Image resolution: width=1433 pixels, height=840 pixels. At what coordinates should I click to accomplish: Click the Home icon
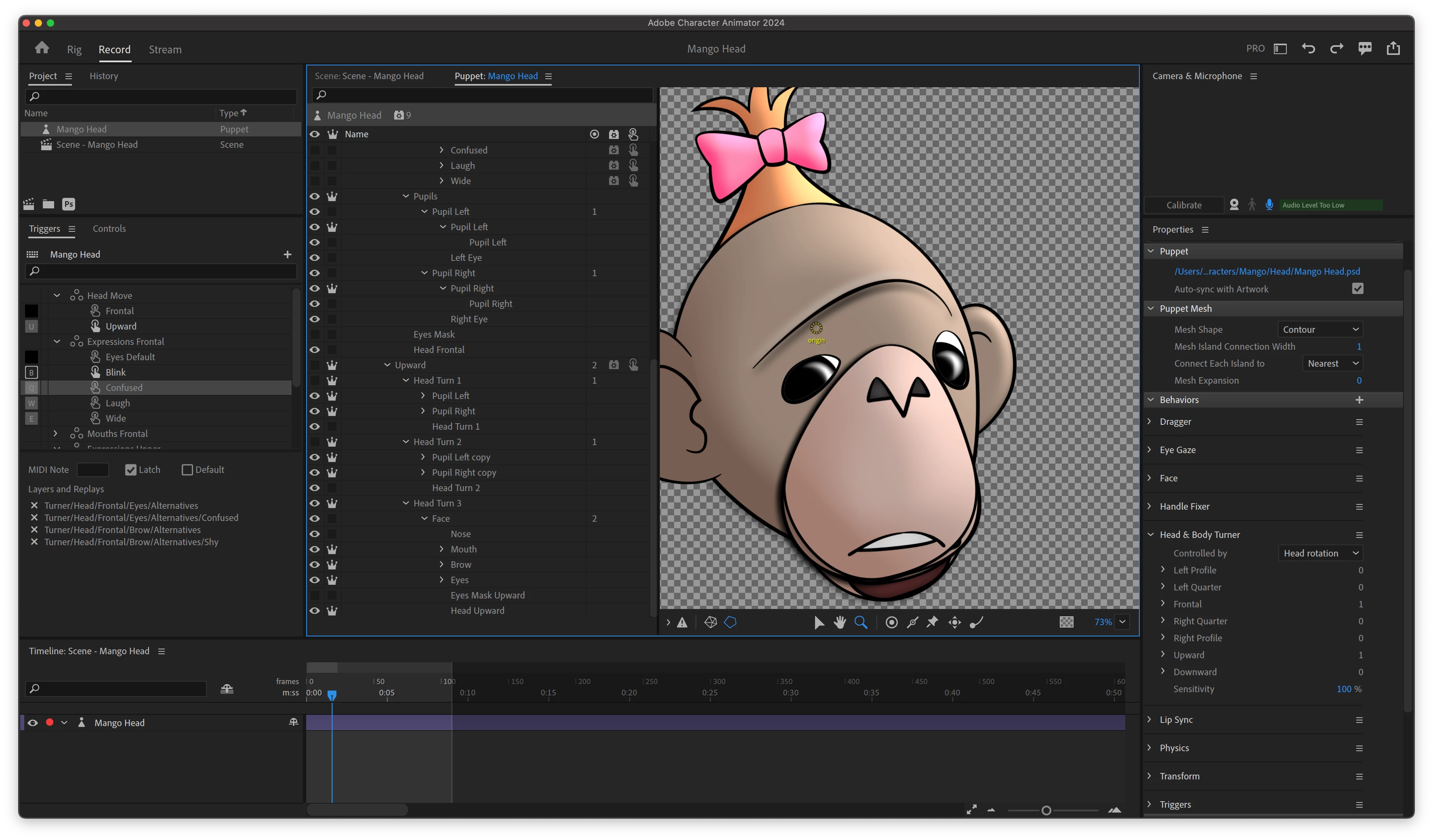pyautogui.click(x=42, y=48)
